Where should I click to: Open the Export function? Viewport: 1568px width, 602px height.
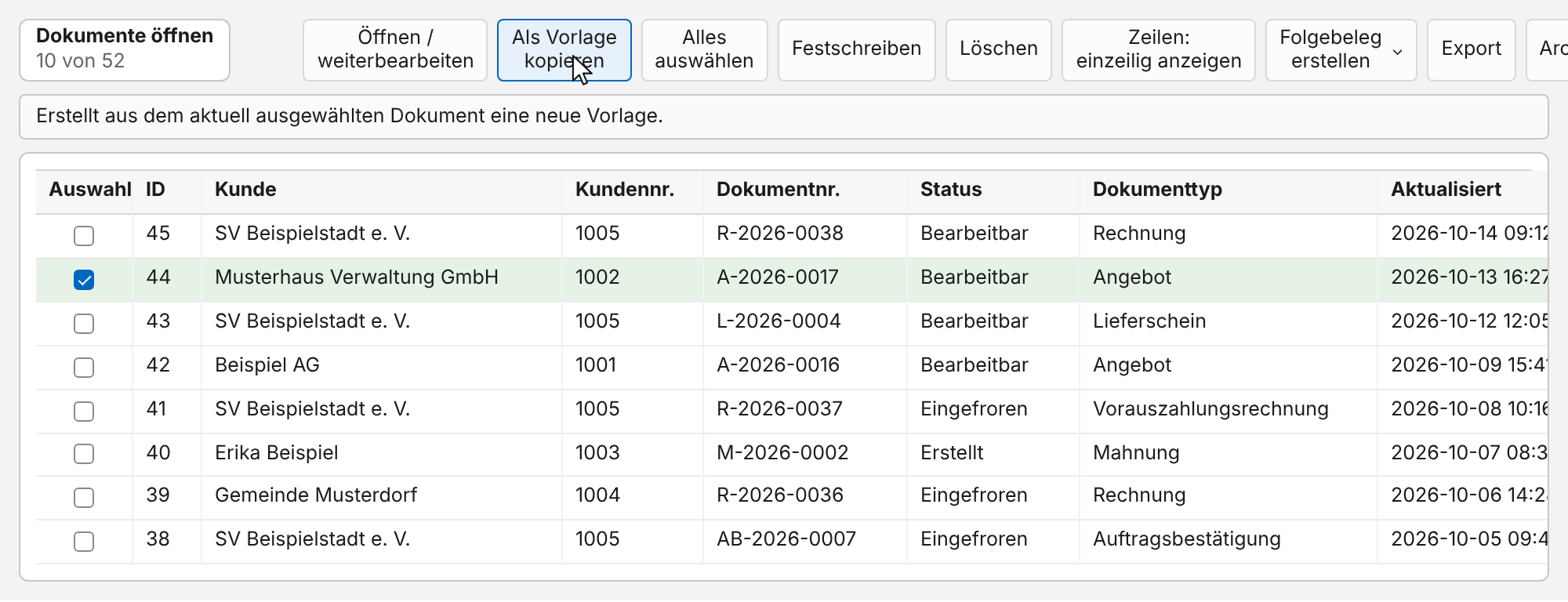click(x=1471, y=49)
